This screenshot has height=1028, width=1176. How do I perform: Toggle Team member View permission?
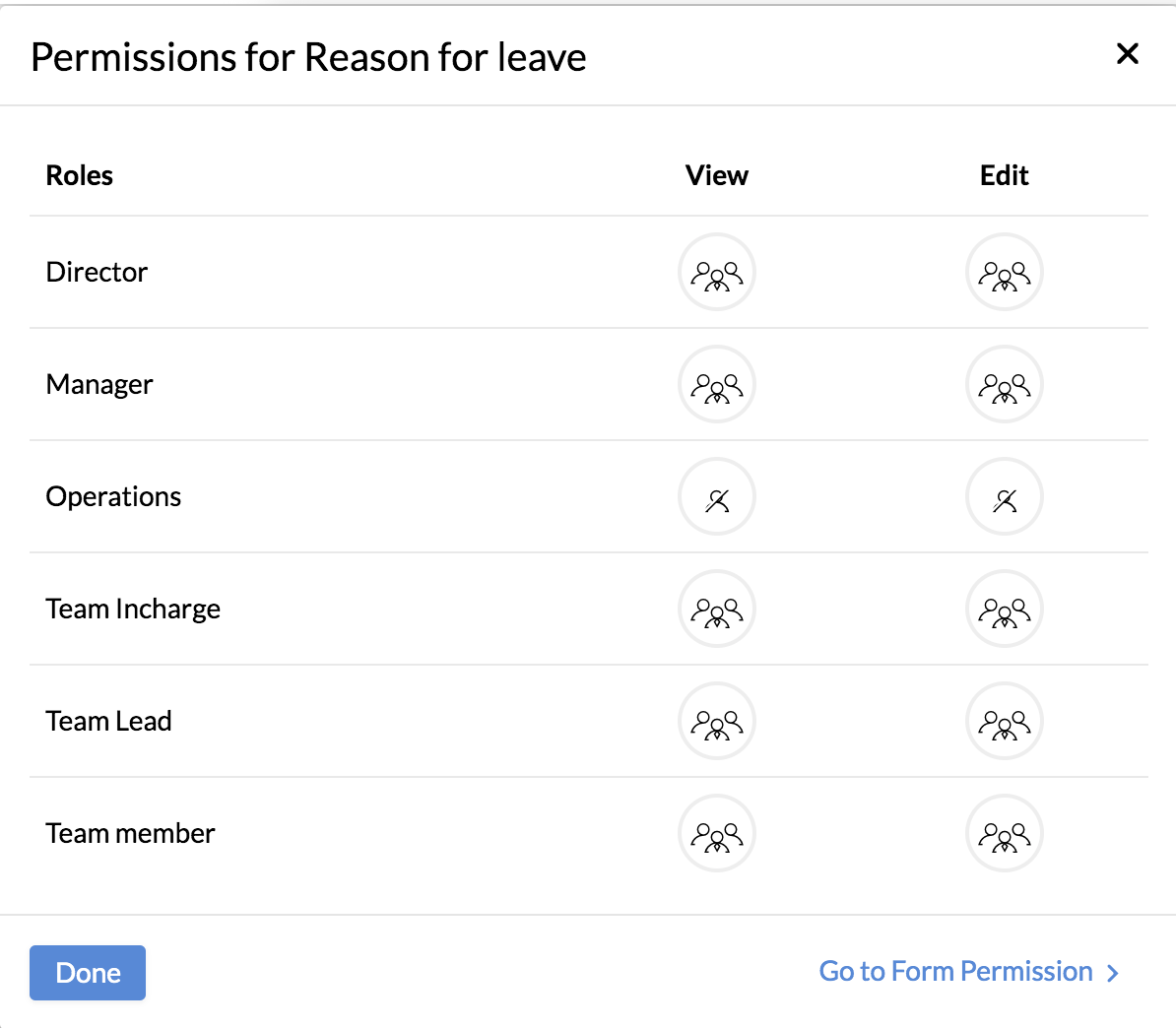[x=717, y=833]
